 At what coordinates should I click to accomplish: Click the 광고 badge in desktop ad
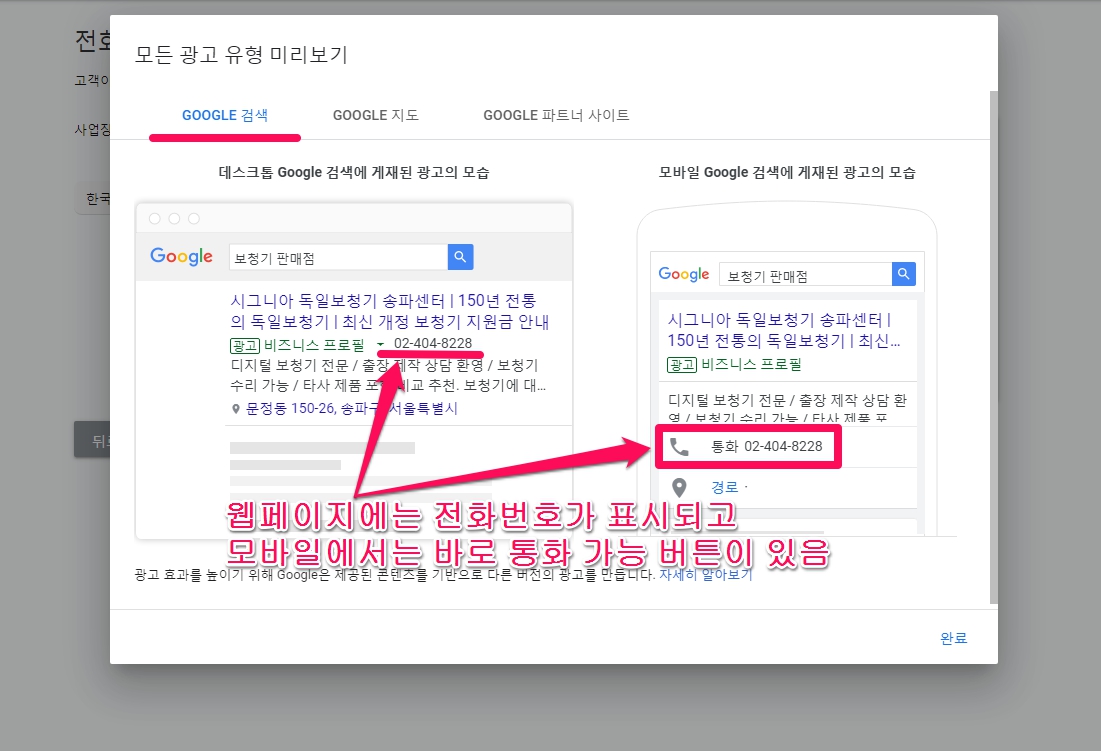click(245, 345)
